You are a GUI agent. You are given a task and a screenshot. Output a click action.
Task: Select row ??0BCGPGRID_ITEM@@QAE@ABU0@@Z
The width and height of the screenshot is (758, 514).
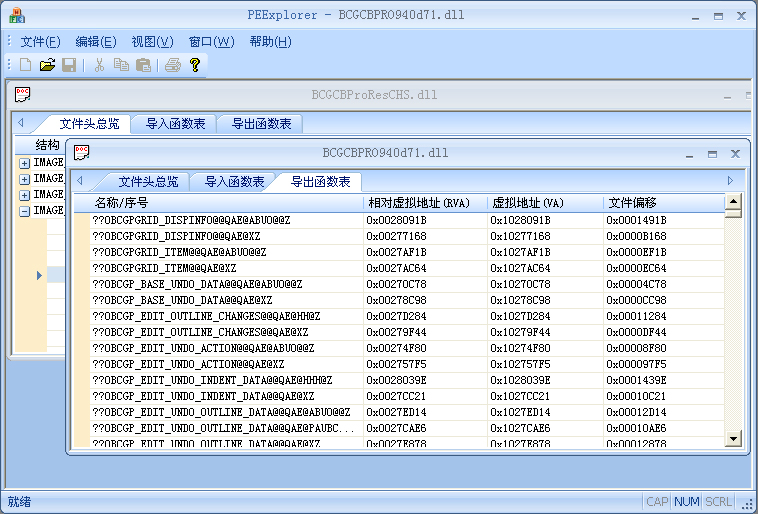(x=407, y=252)
